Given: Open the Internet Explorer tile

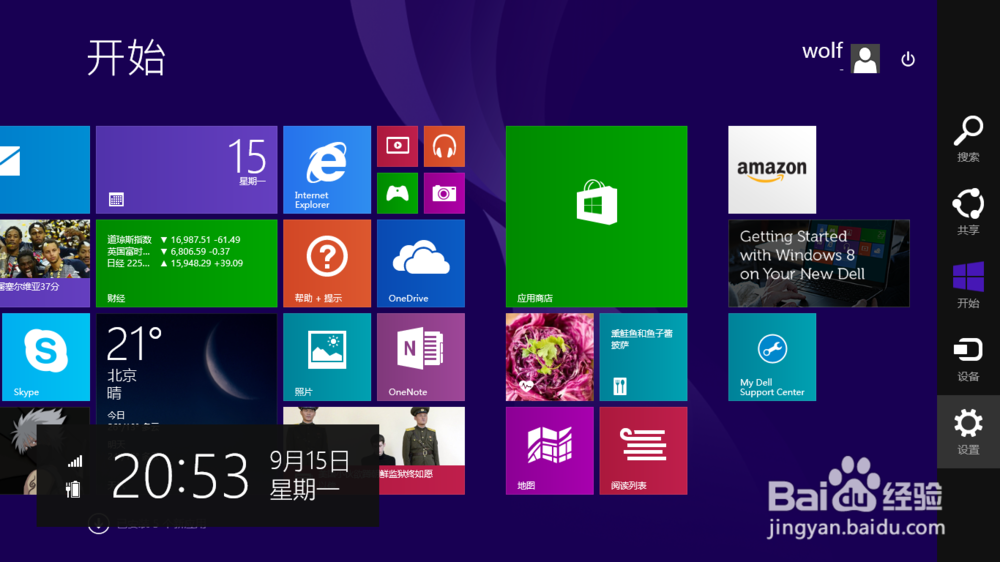Looking at the screenshot, I should [x=327, y=170].
